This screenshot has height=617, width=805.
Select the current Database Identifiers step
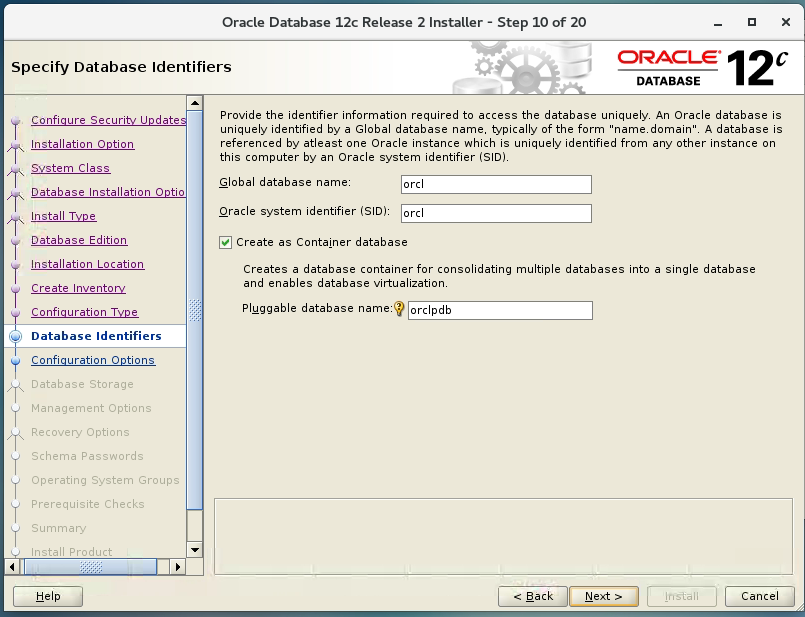pyautogui.click(x=96, y=336)
